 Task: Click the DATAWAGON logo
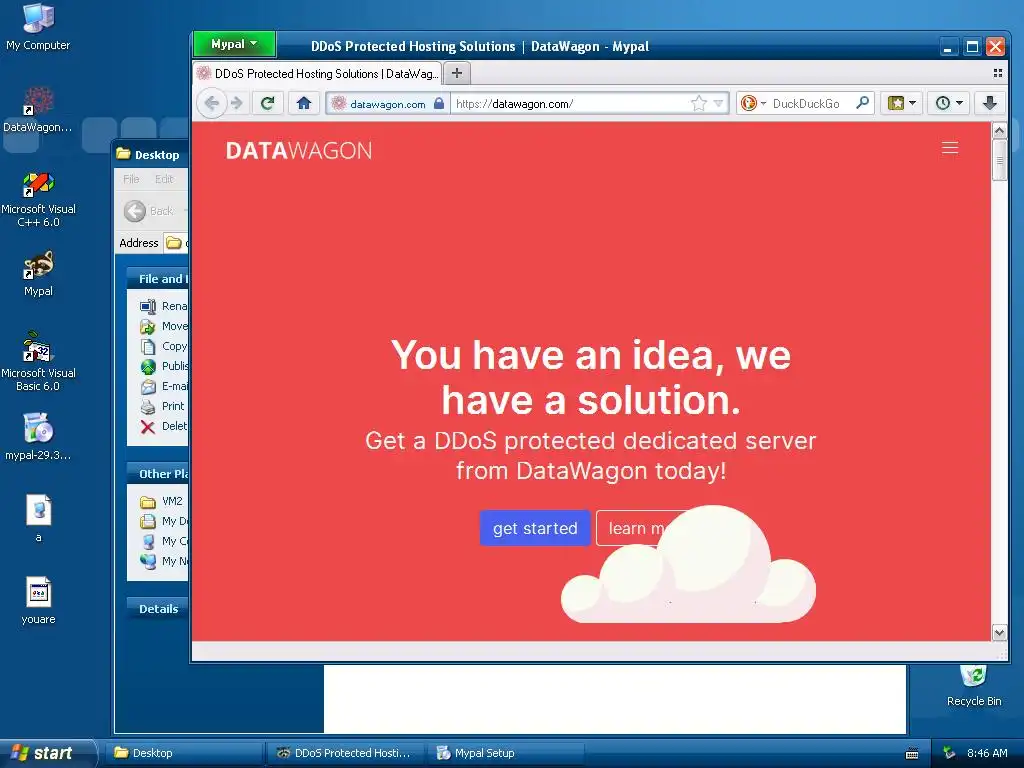coord(298,151)
